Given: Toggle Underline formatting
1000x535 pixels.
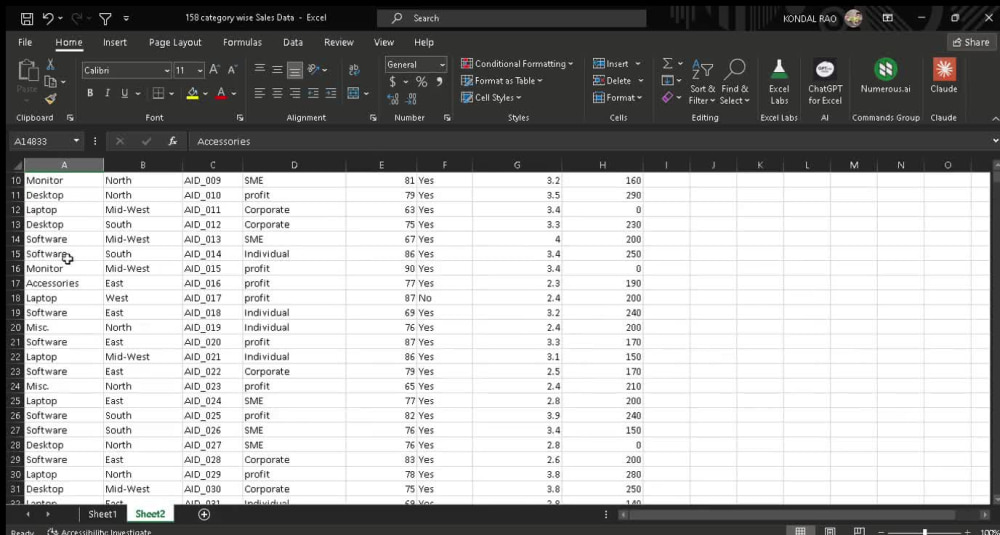Looking at the screenshot, I should pyautogui.click(x=124, y=93).
